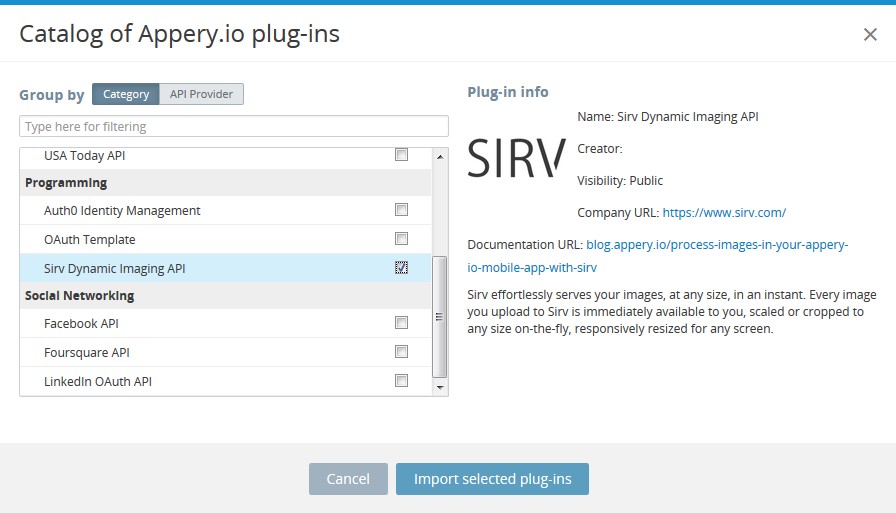Check the OAuth Template checkbox
The image size is (896, 513).
[401, 238]
